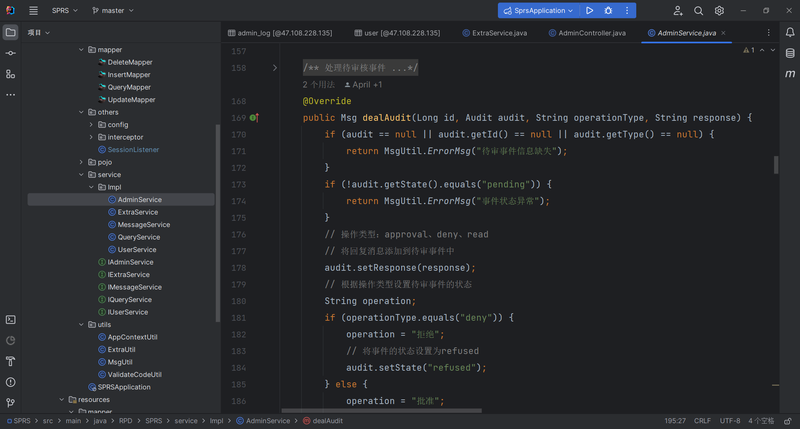Open the SPRS project dropdown
The height and width of the screenshot is (429, 800).
click(64, 10)
